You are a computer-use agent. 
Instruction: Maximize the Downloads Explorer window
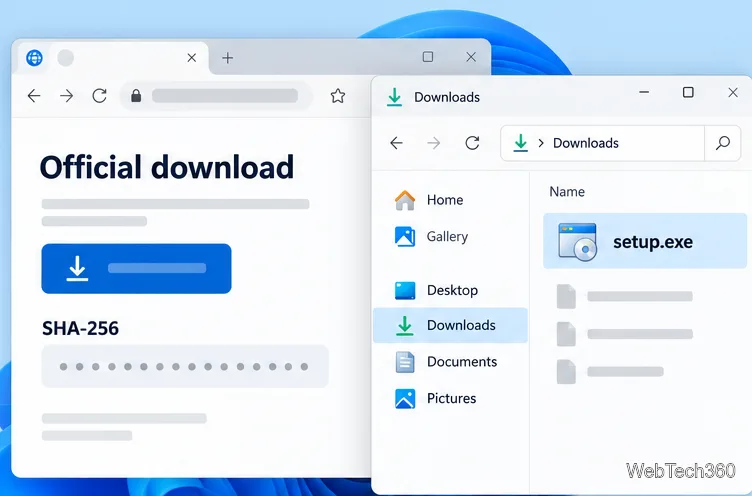[688, 92]
